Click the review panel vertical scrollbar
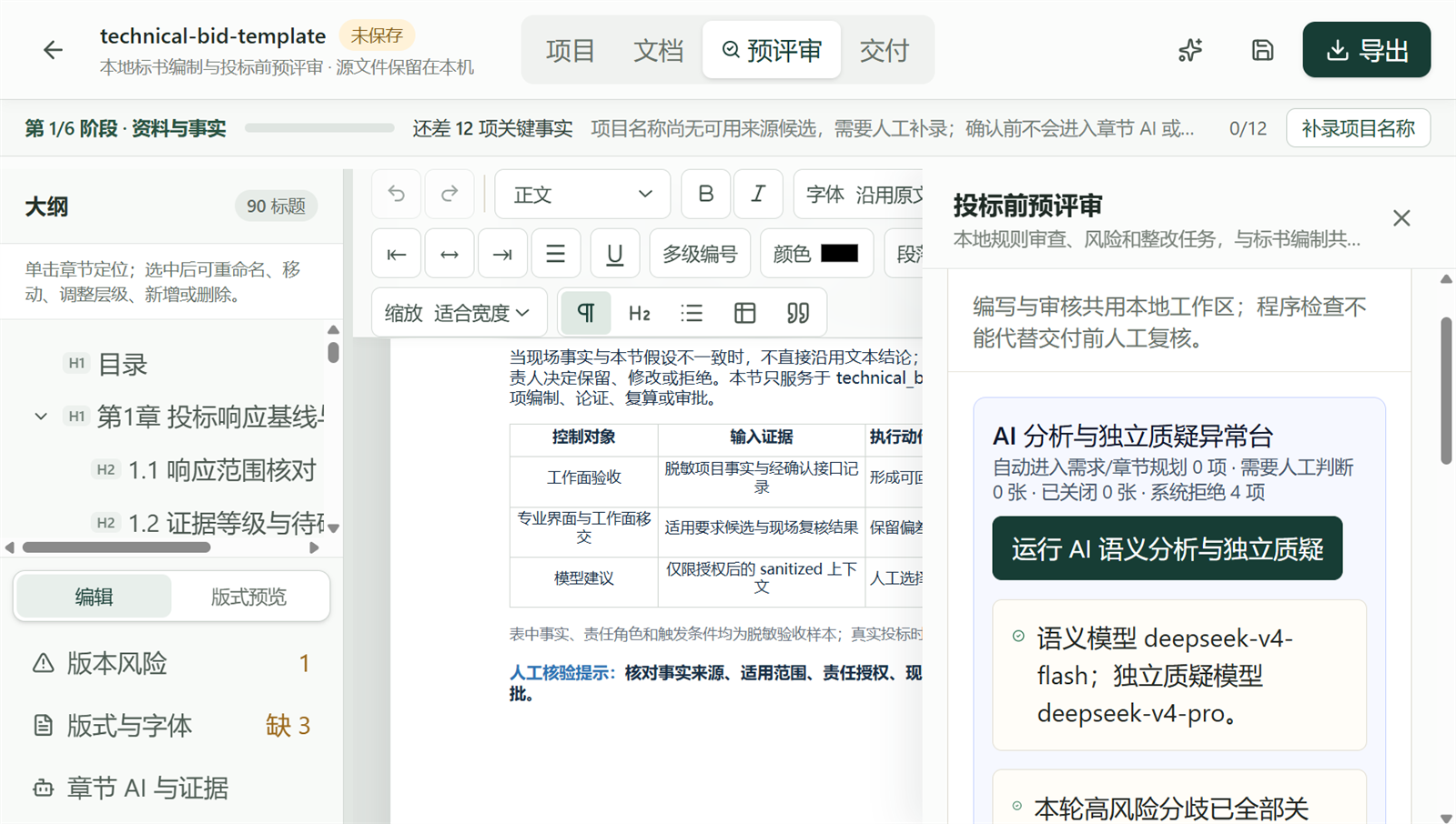 1446,391
